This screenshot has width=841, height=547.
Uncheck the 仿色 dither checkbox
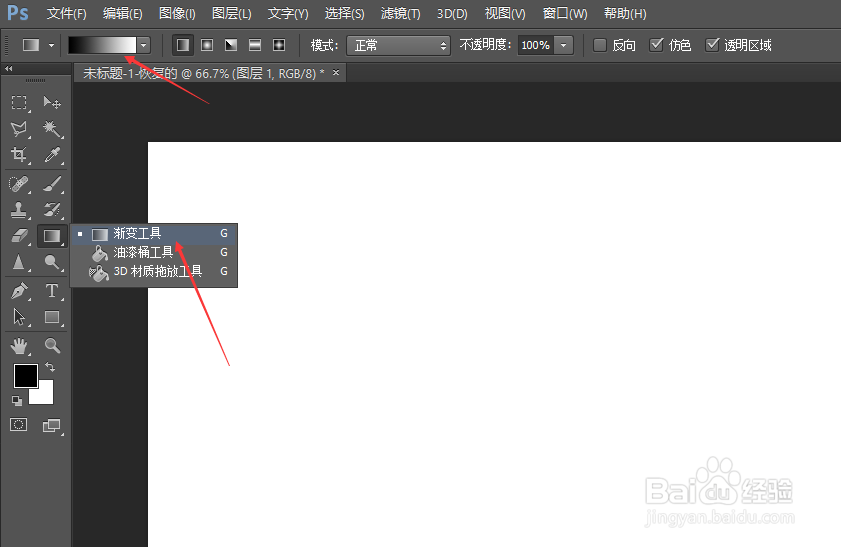[656, 45]
